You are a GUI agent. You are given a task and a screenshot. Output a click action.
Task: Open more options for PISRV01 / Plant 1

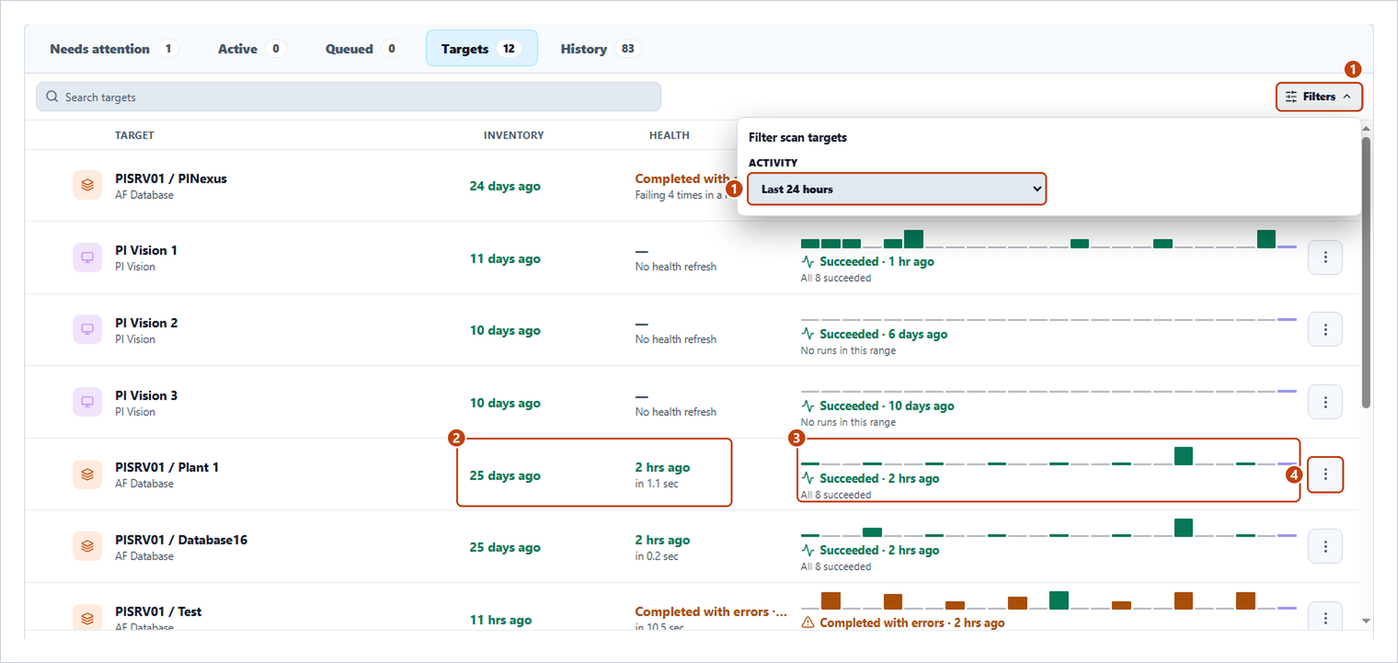pyautogui.click(x=1325, y=475)
